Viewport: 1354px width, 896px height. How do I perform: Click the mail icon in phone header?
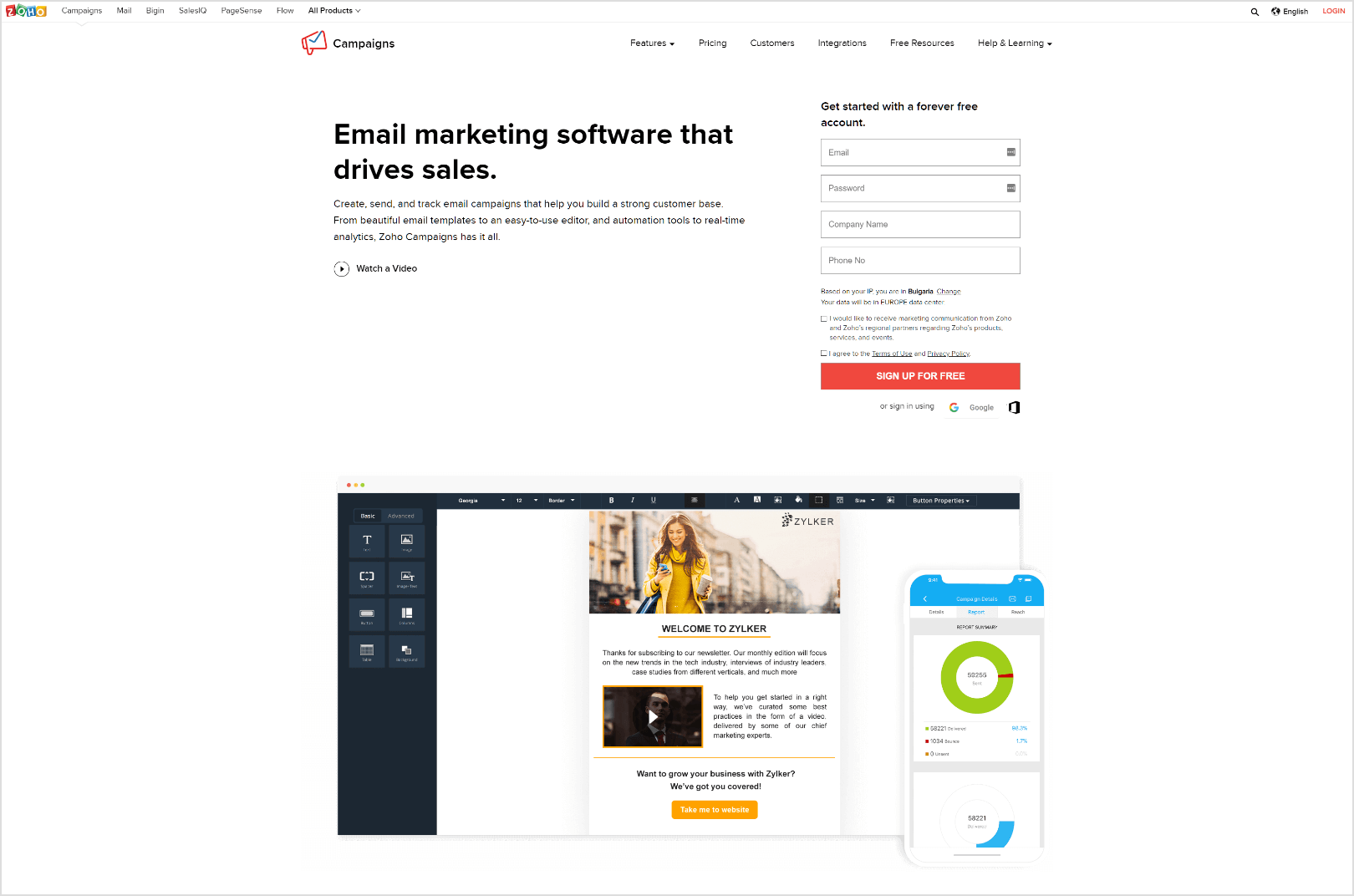click(1012, 599)
